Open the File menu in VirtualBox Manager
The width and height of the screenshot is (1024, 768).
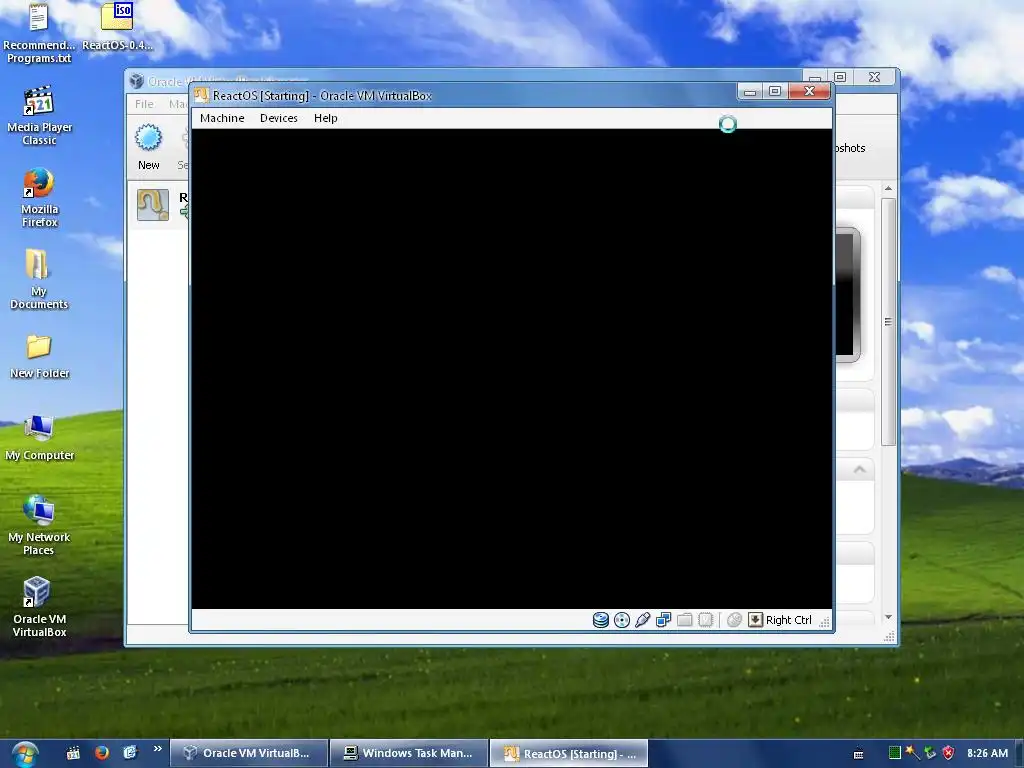(x=144, y=104)
